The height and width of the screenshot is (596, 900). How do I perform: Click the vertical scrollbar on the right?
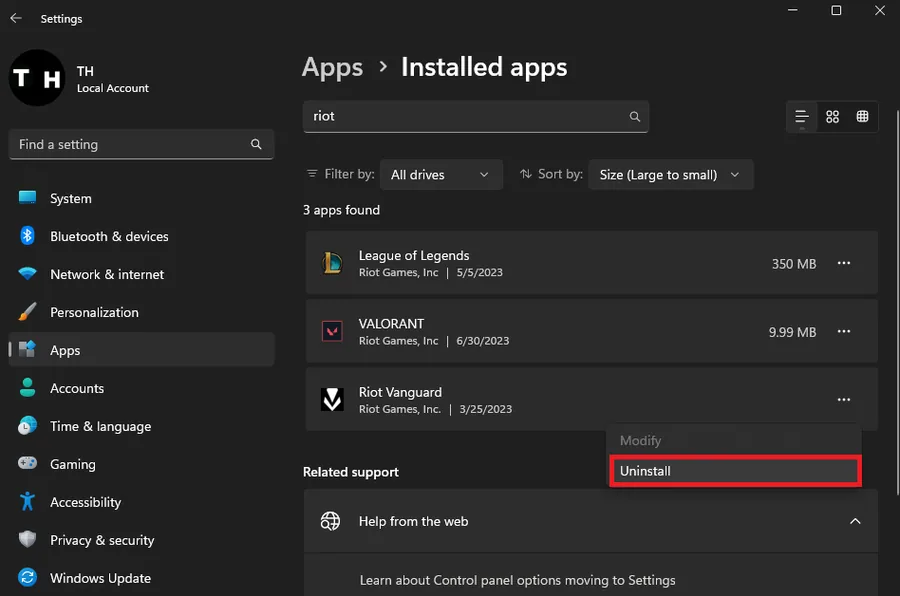click(x=897, y=301)
